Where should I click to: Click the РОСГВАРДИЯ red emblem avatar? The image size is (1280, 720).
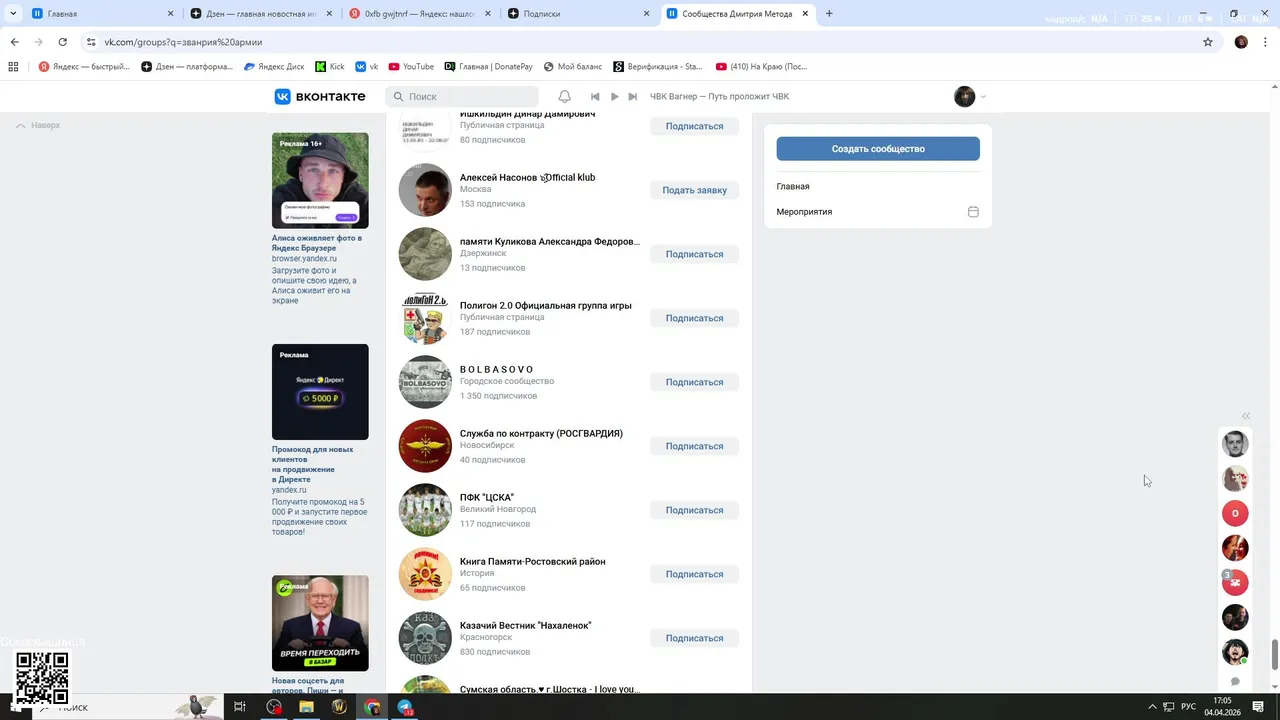point(425,446)
